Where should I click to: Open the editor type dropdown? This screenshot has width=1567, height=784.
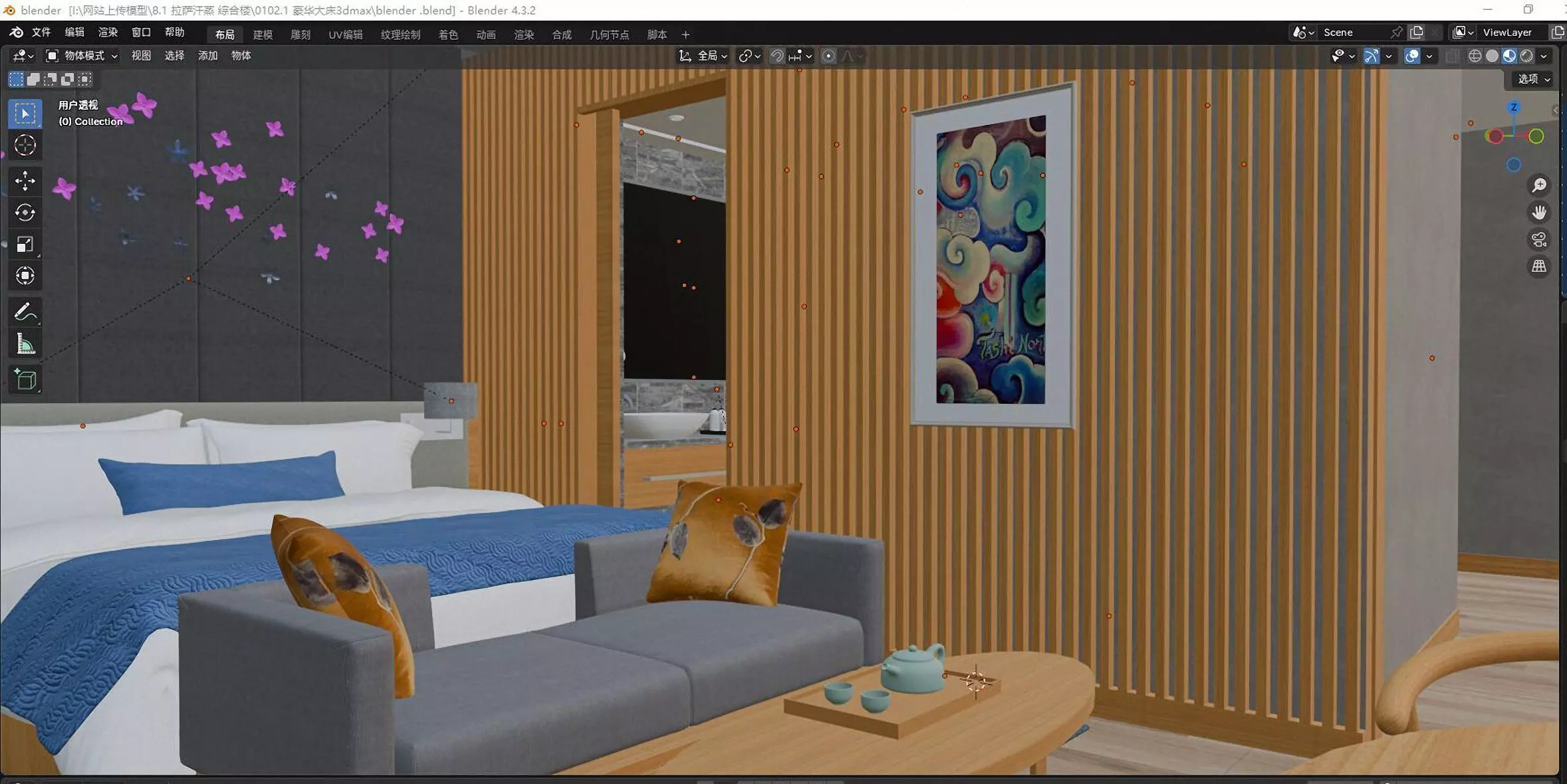[x=22, y=56]
